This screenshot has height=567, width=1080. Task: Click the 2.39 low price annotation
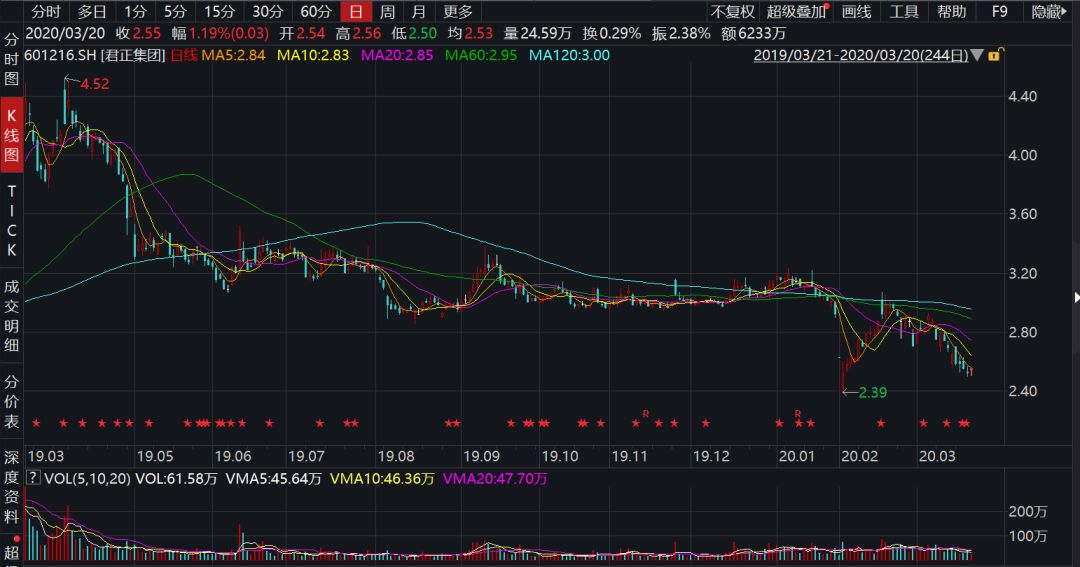point(872,393)
